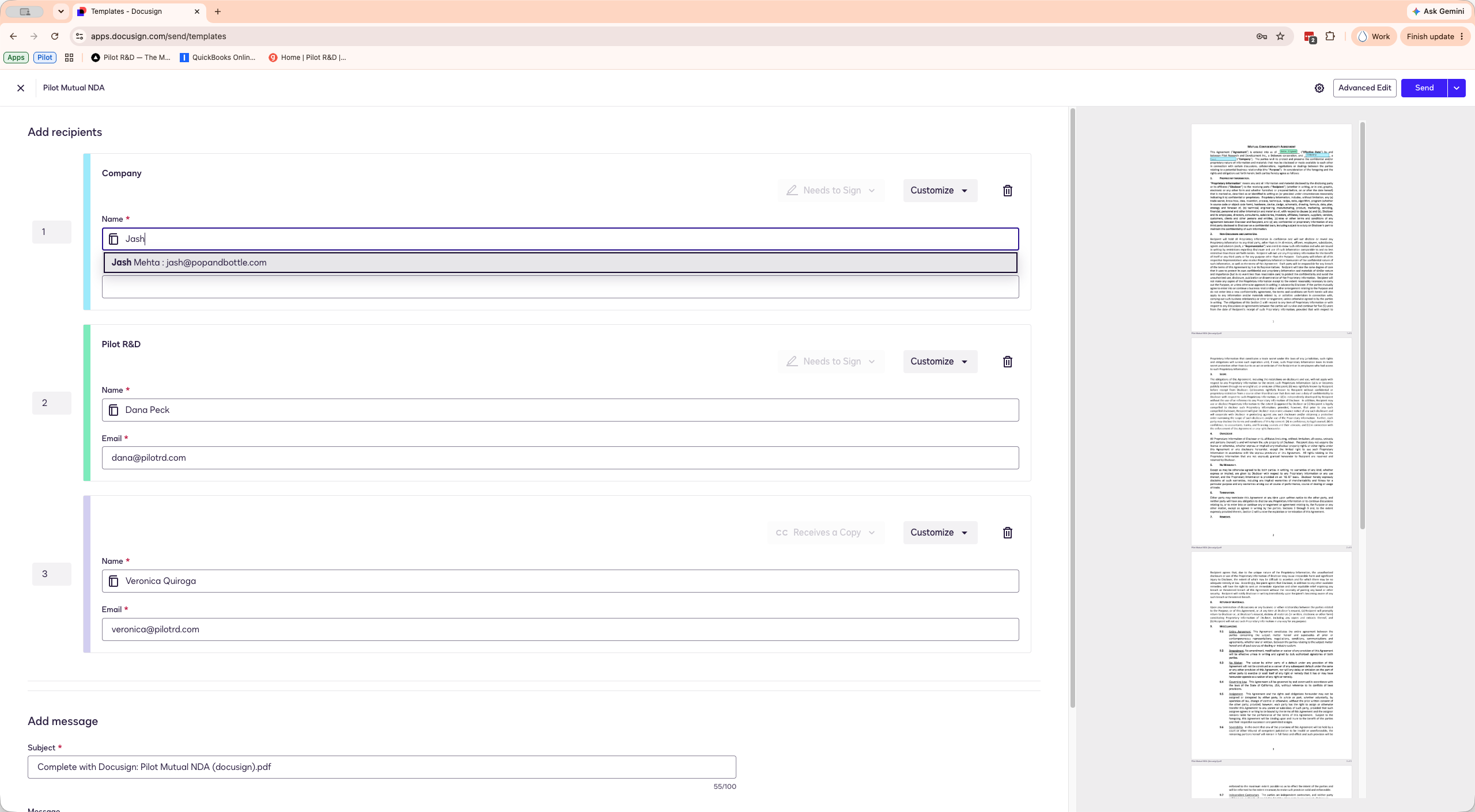Screen dimensions: 1475x812
Task: Edit the dana@pilotrd.com email field
Action: pyautogui.click(x=560, y=458)
